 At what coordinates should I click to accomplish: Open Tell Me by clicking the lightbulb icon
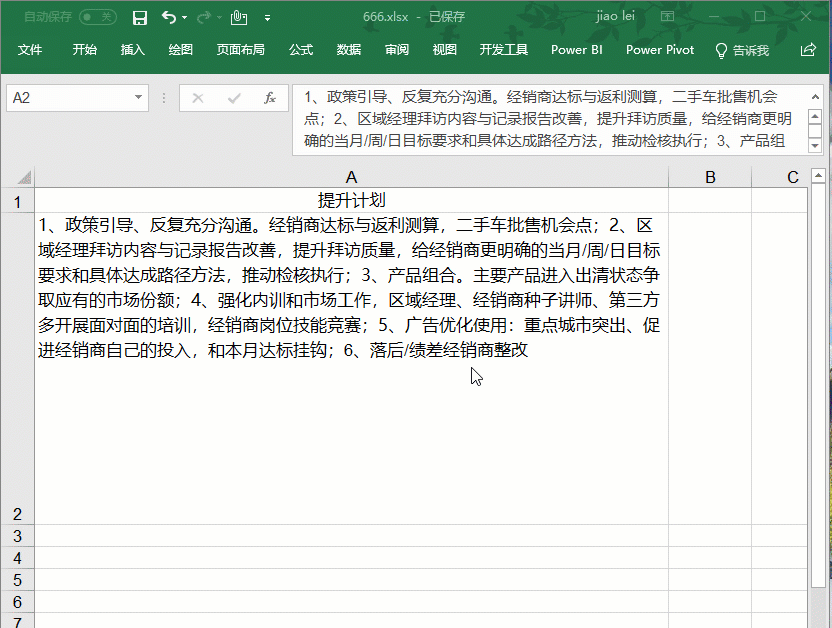pos(721,49)
